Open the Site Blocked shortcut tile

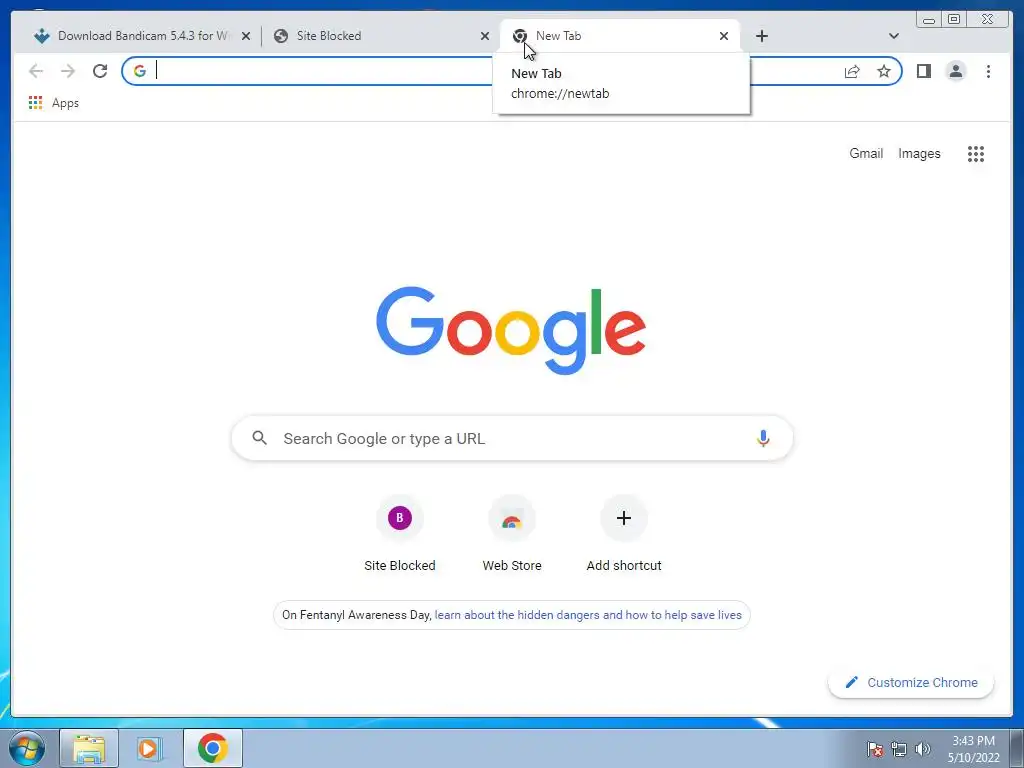(x=400, y=534)
